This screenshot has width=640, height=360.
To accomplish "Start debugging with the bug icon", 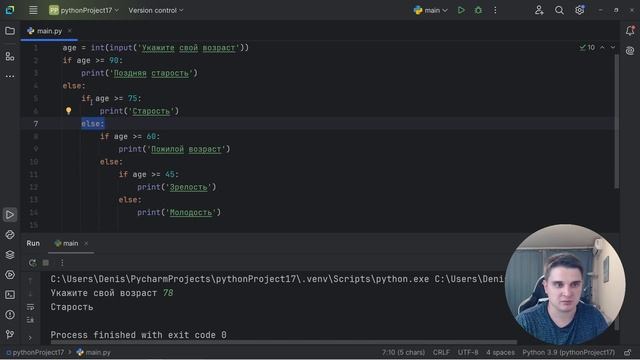I will coord(478,10).
